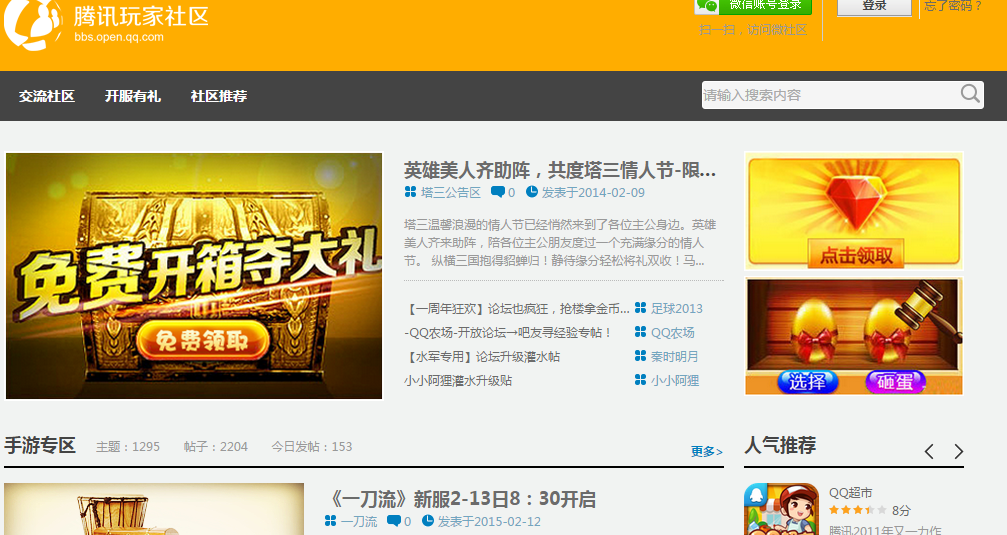Click the 手游专区 section heading
The height and width of the screenshot is (535, 1007).
40,445
